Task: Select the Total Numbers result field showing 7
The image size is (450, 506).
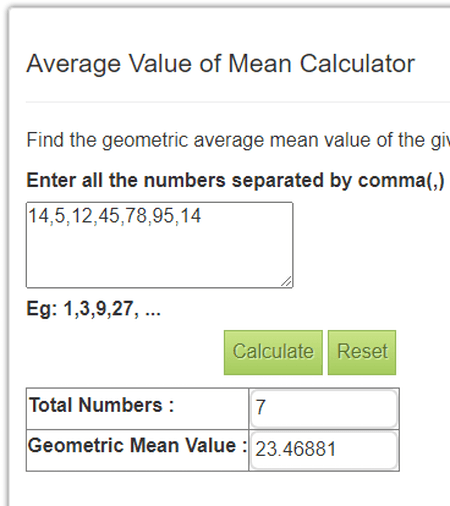Action: pos(324,409)
